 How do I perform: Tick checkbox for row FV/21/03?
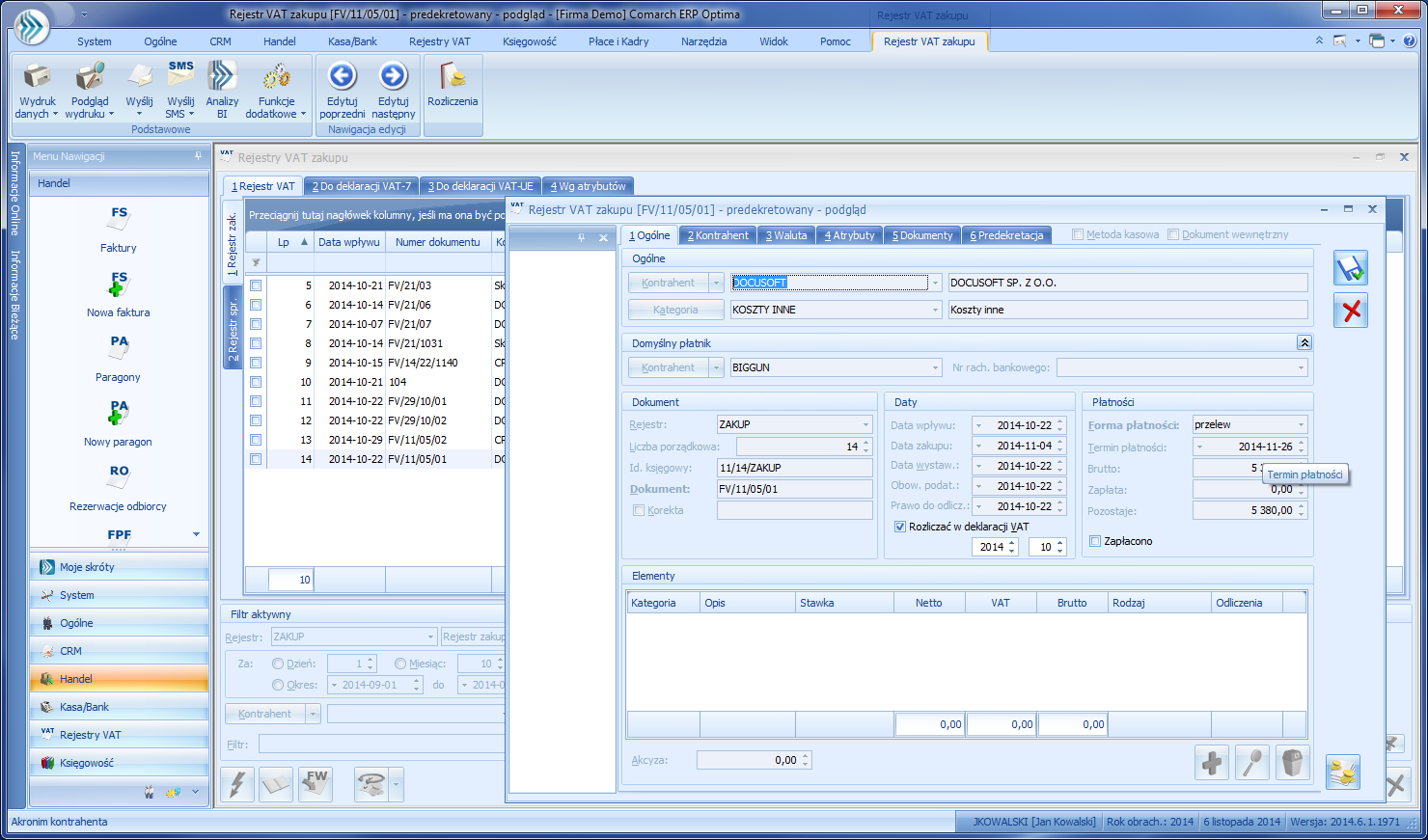click(x=256, y=285)
